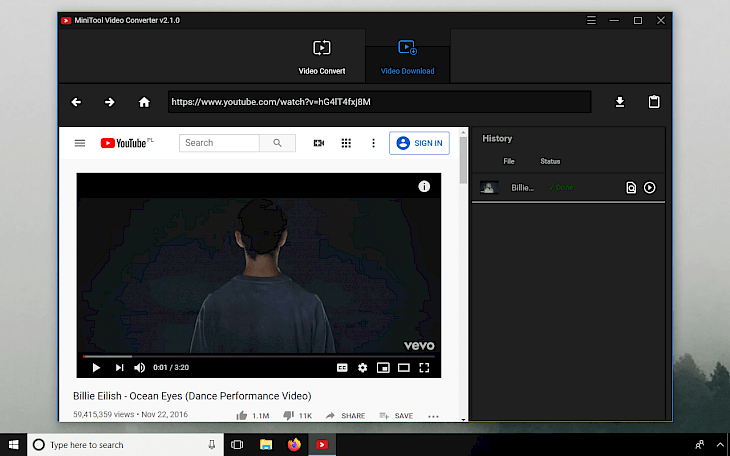Click MiniTool Video Converter taskbar icon
Screen dimensions: 730x456
click(322, 444)
